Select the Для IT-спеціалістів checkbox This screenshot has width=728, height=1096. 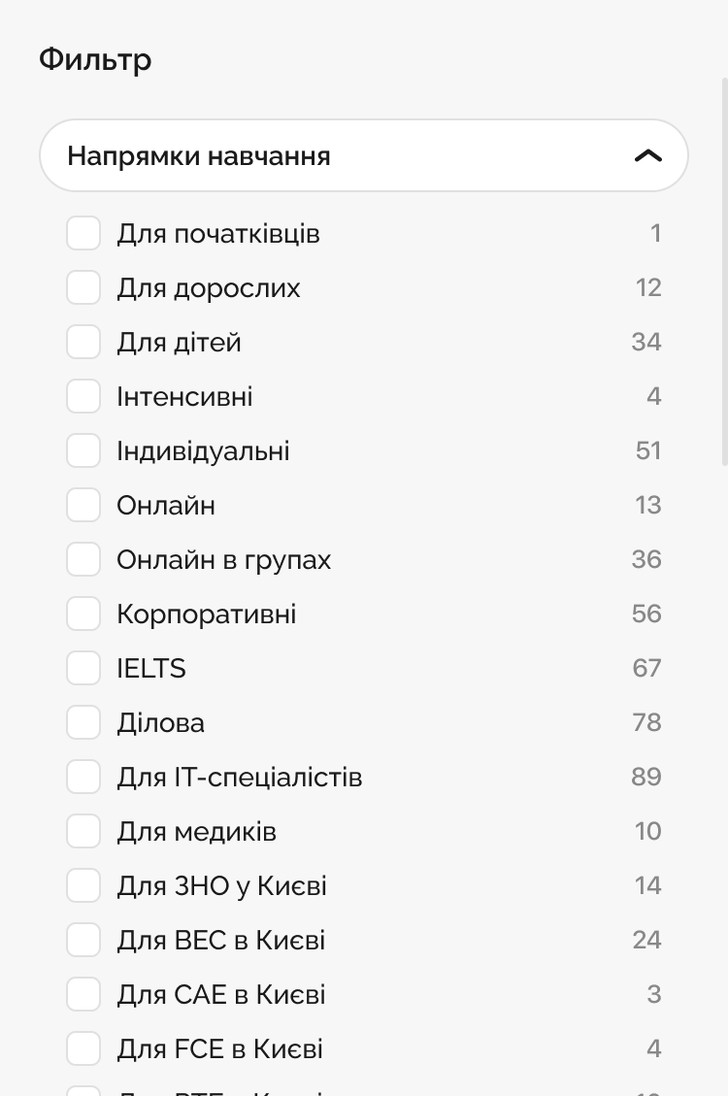(83, 777)
